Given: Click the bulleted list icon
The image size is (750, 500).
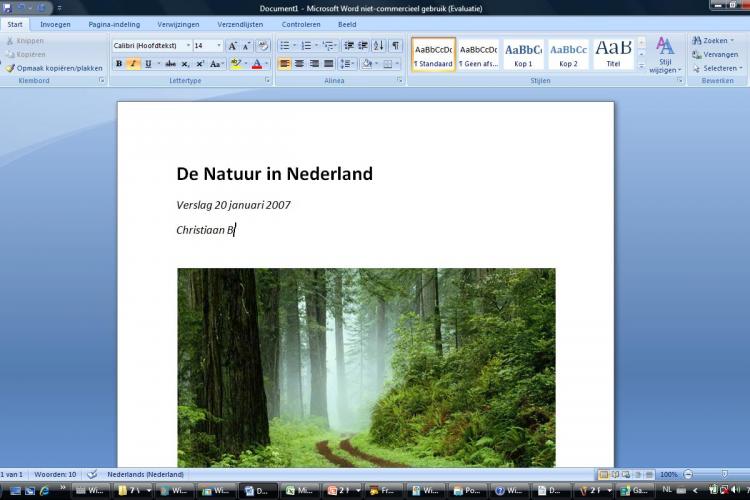Looking at the screenshot, I should (x=285, y=46).
